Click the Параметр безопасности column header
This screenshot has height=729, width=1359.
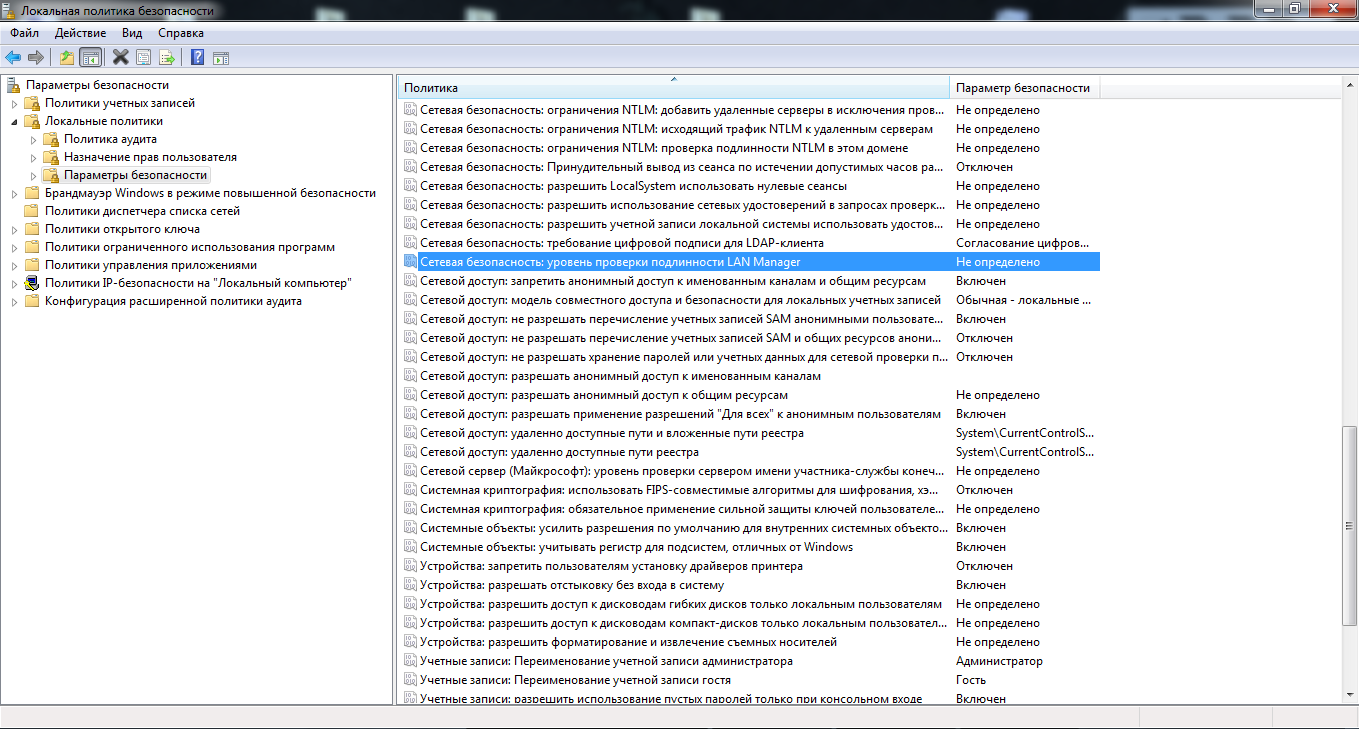tap(1022, 88)
